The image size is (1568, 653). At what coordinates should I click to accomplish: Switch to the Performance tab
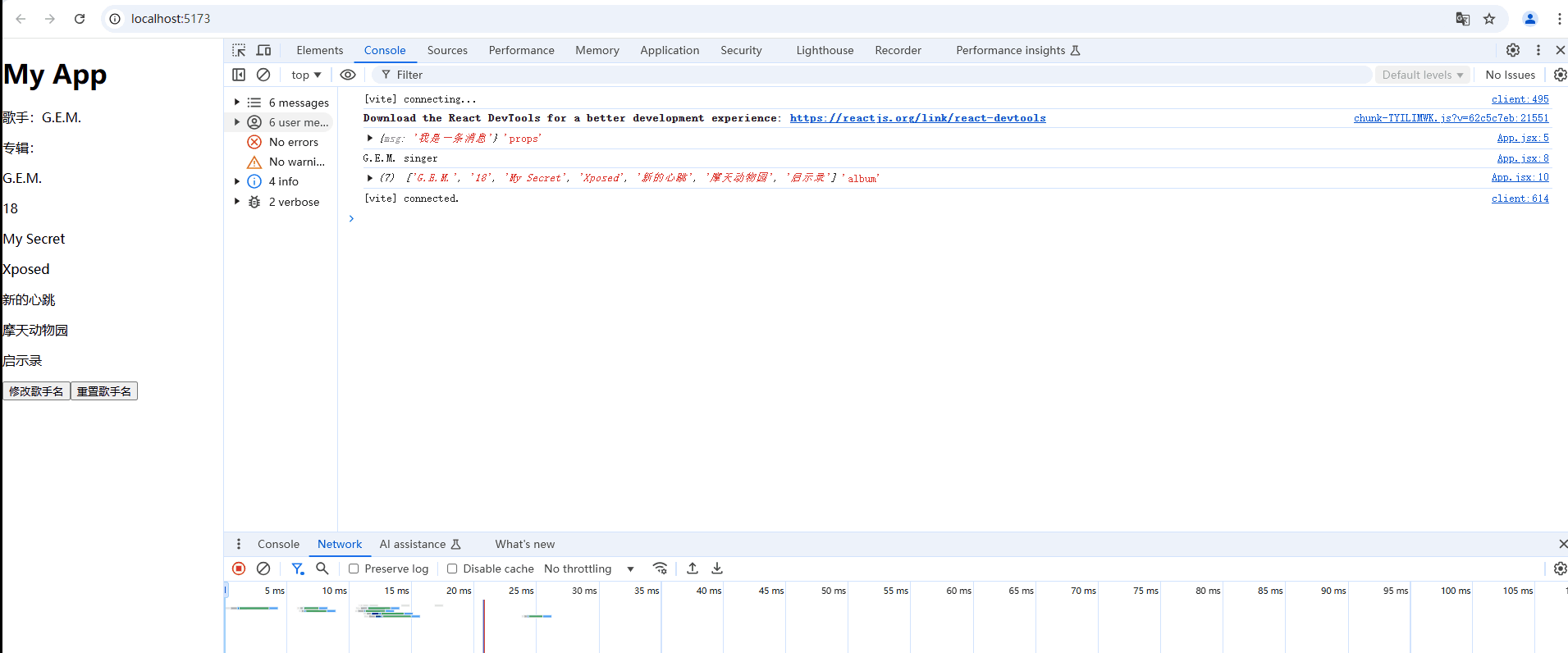[522, 50]
